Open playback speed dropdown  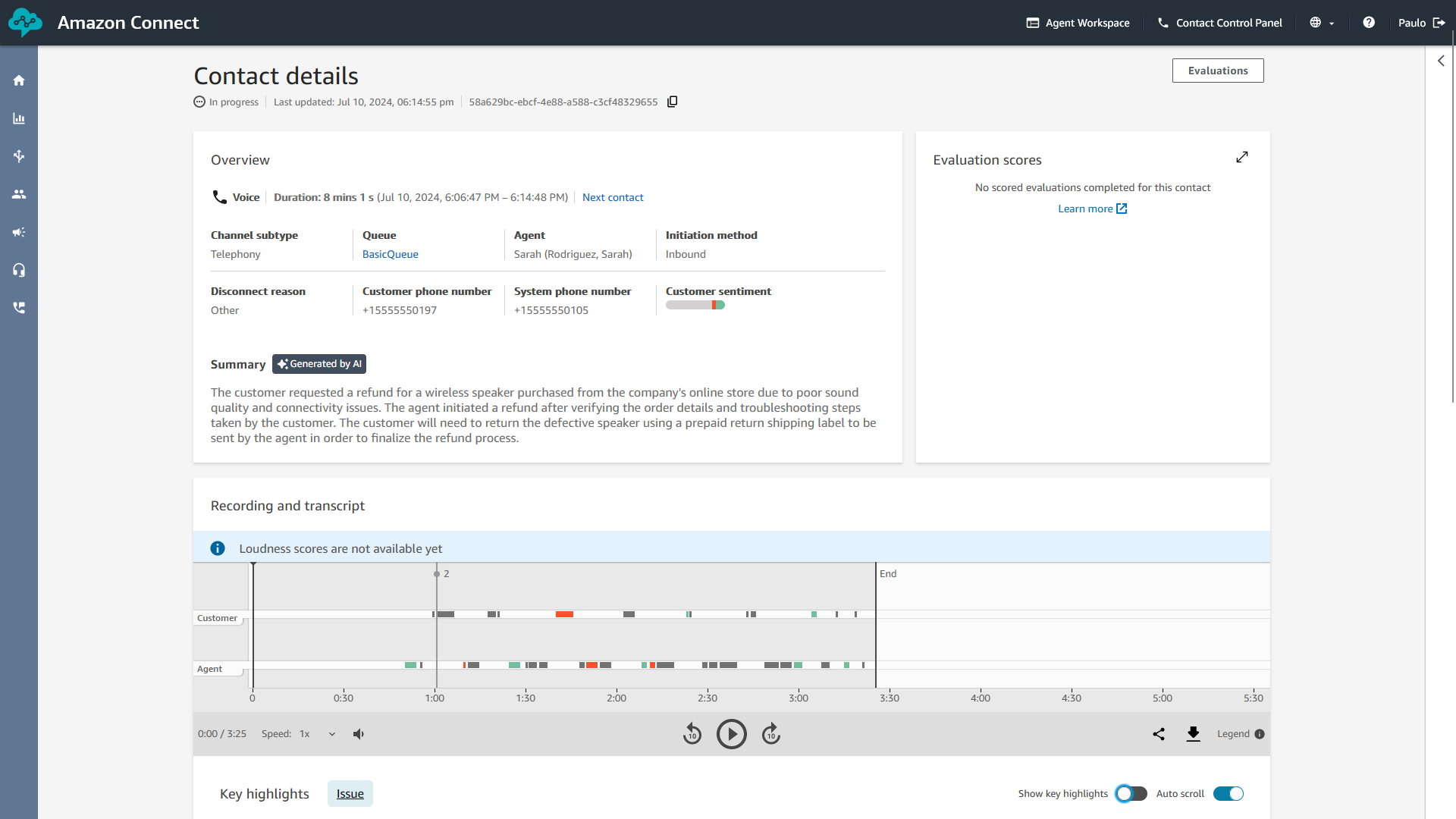318,733
